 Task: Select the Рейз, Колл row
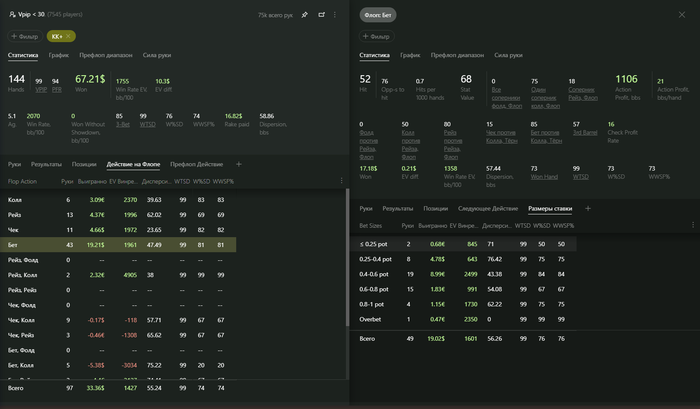(118, 275)
